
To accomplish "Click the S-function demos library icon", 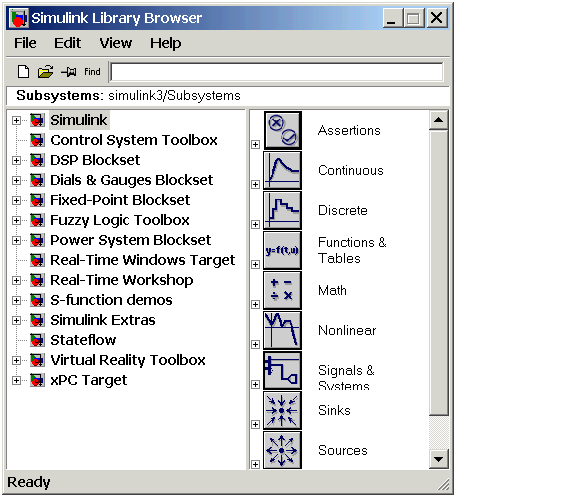I will (x=38, y=300).
